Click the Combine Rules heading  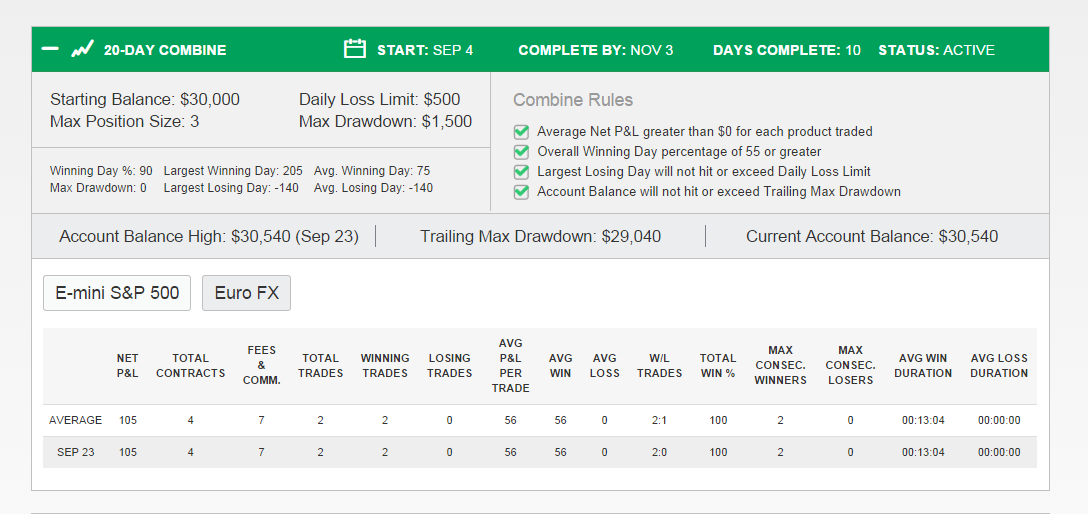coord(573,100)
